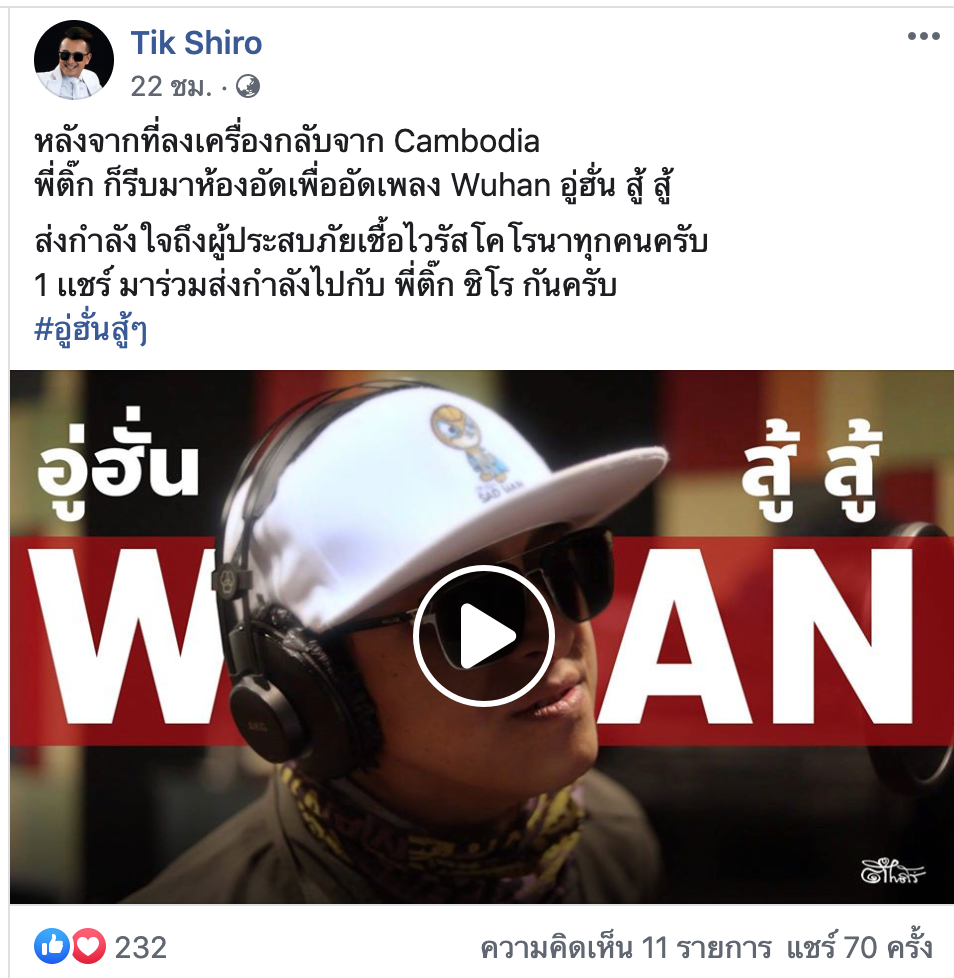954x978 pixels.
Task: Open Tik Shiro's profile picture
Action: pyautogui.click(x=74, y=60)
